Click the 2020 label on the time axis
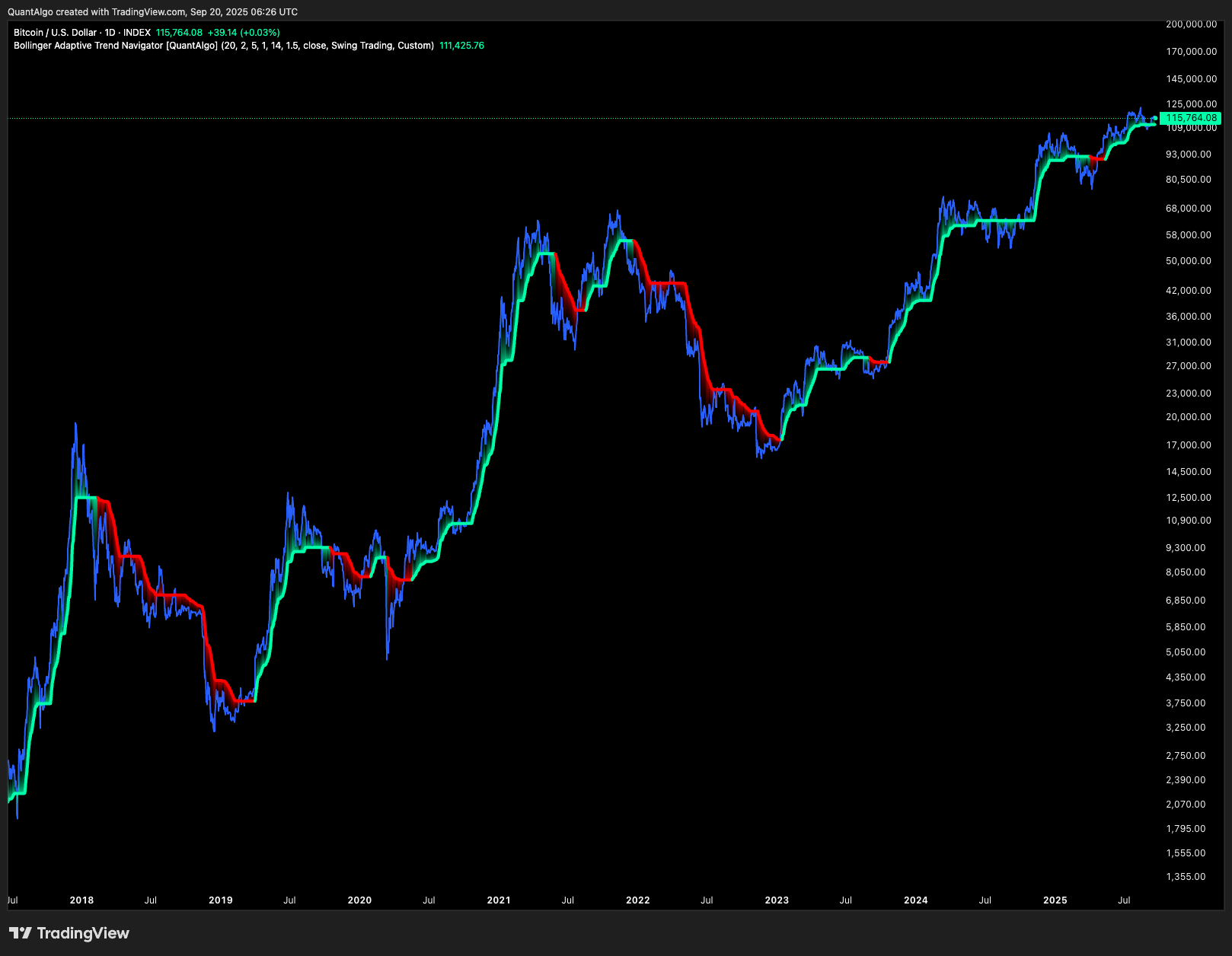Screen dimensions: 1232x956 [359, 900]
